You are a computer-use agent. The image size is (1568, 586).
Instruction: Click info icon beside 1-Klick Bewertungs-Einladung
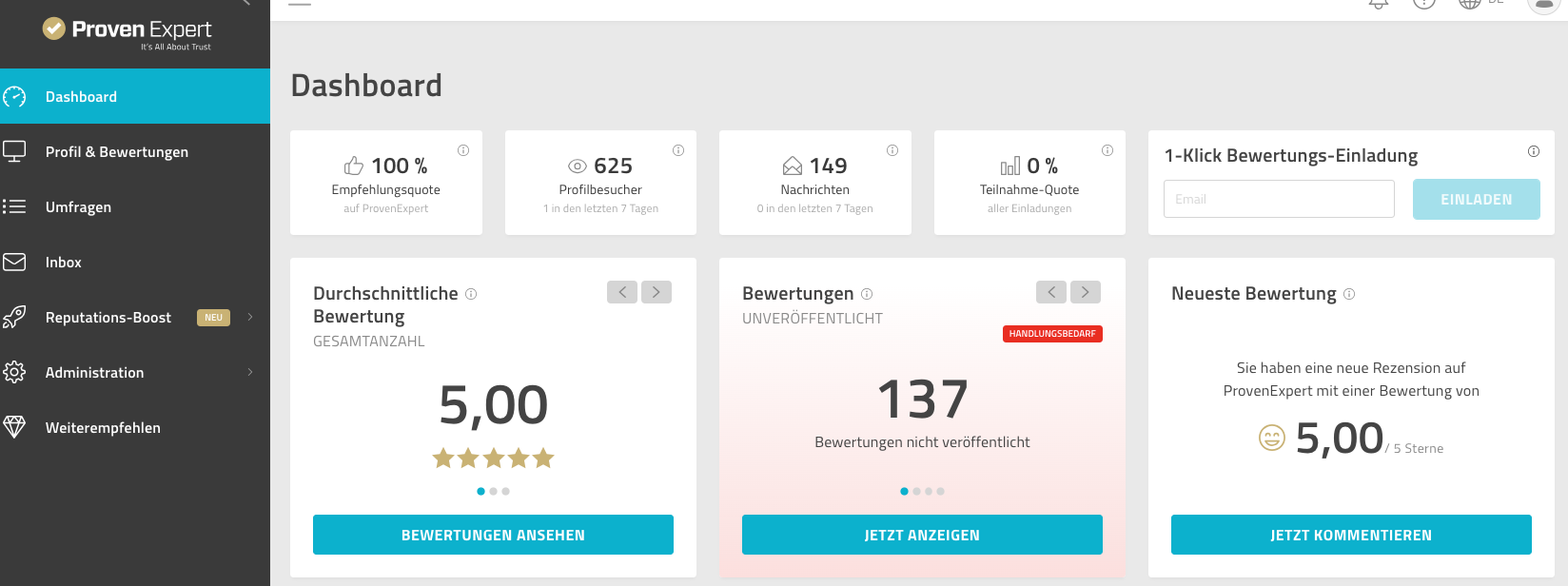tap(1534, 151)
